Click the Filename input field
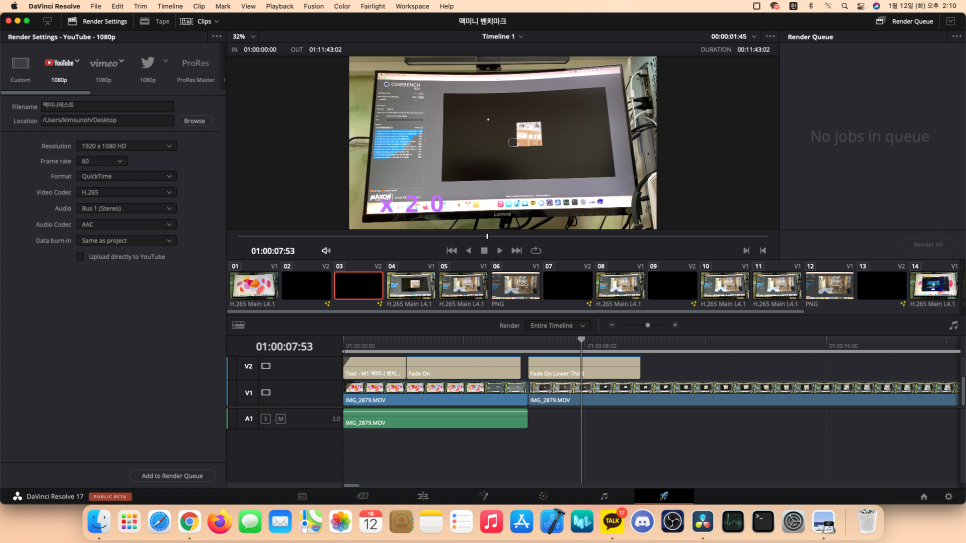966x543 pixels. 107,106
